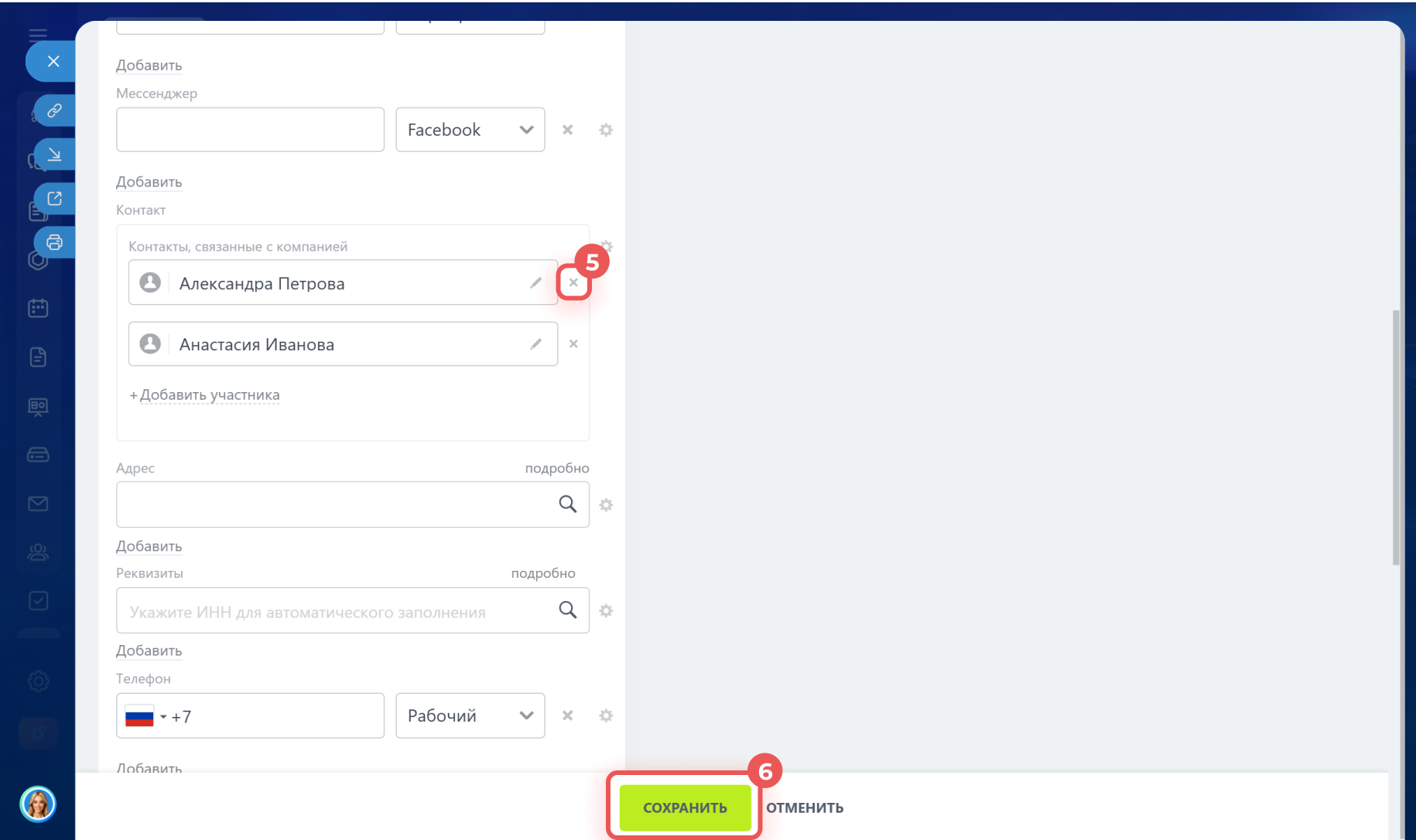This screenshot has height=840, width=1416.
Task: Open the presentation board icon in the sidebar
Action: point(38,406)
